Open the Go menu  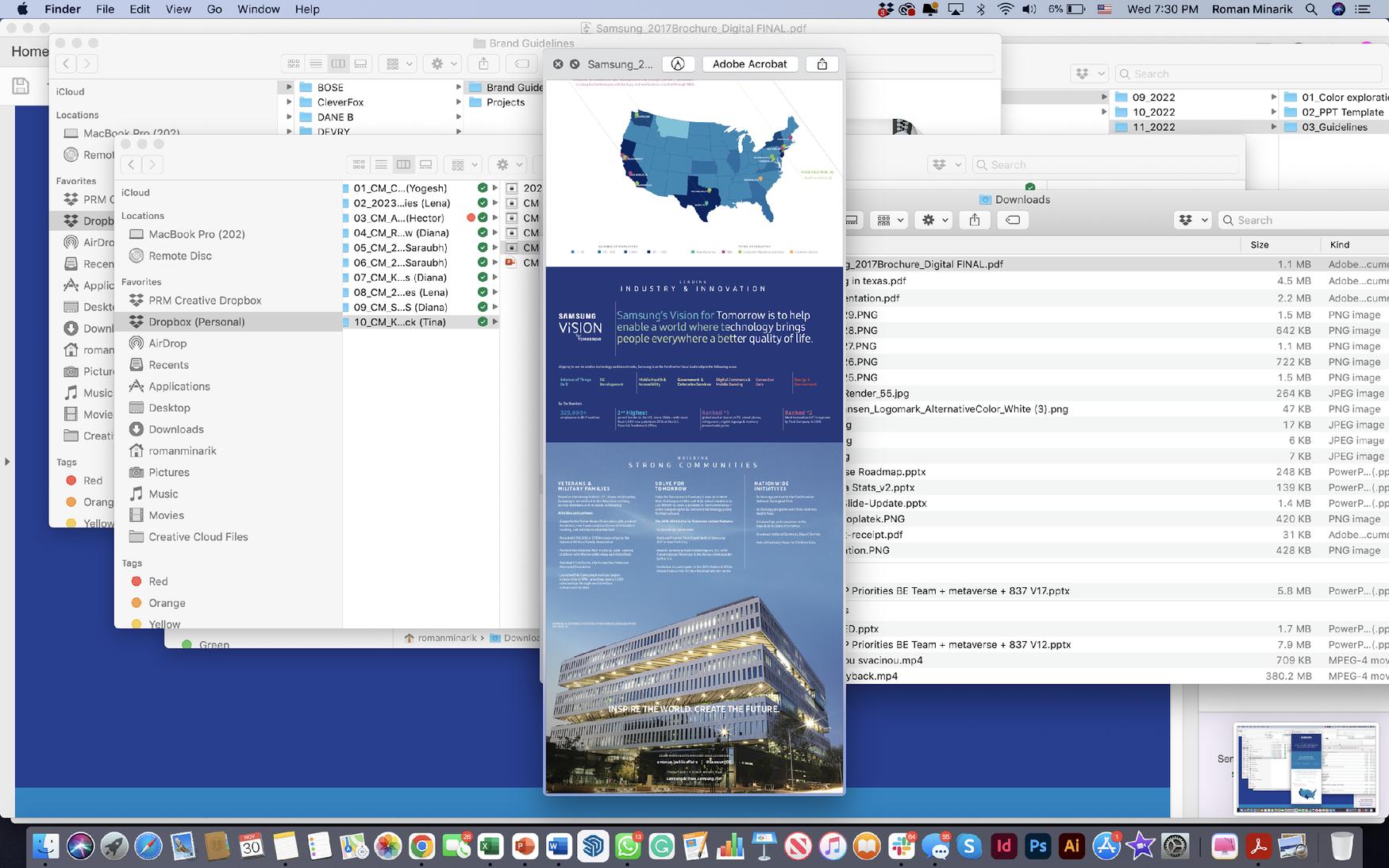214,10
